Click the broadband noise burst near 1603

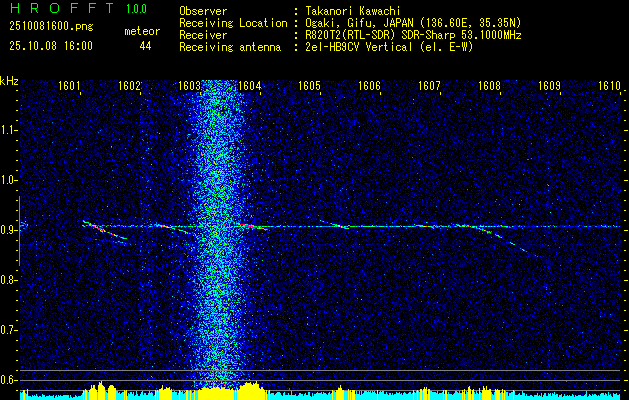click(x=216, y=235)
